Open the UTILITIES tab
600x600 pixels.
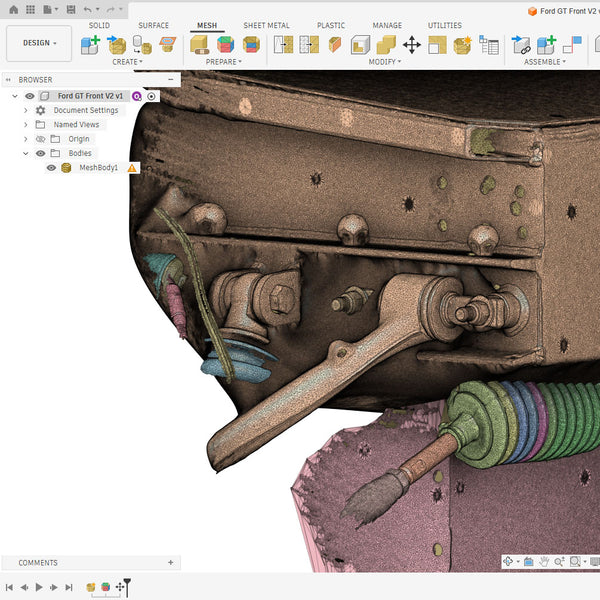pyautogui.click(x=445, y=25)
